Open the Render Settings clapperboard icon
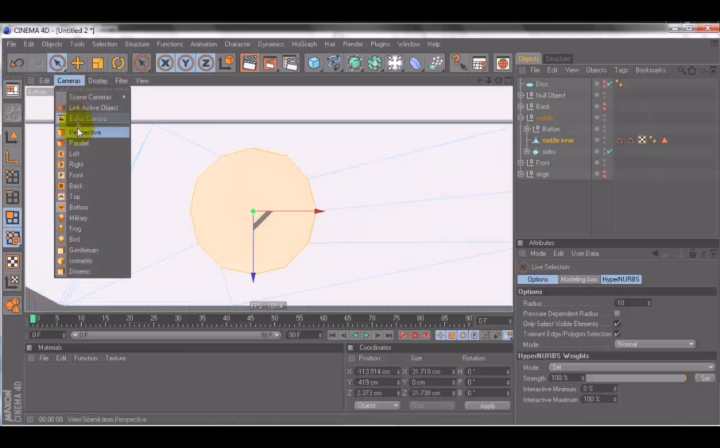This screenshot has width=720, height=448. point(291,63)
